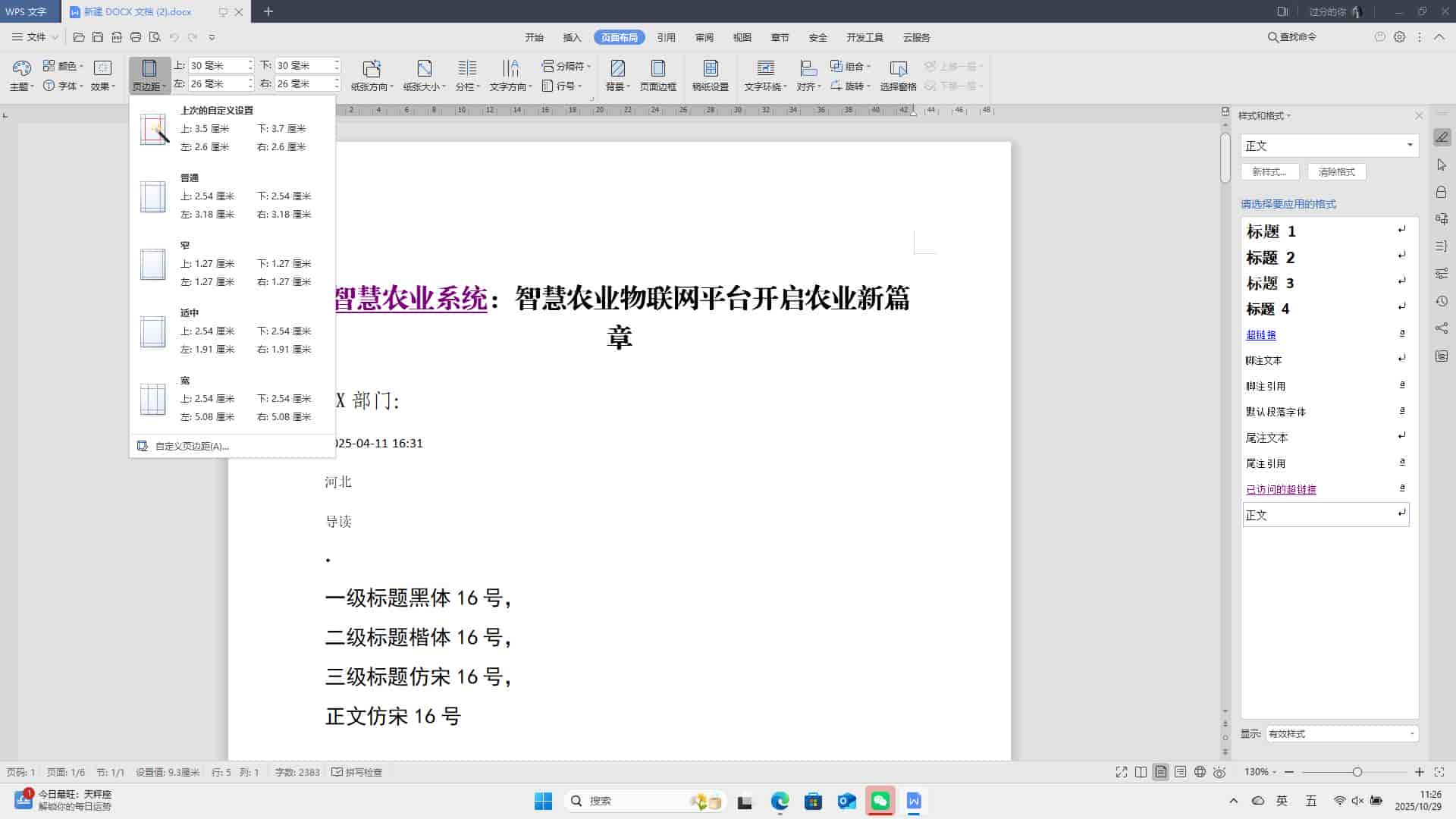Open the 分隔符 breaks dropdown
The height and width of the screenshot is (819, 1456).
[566, 66]
